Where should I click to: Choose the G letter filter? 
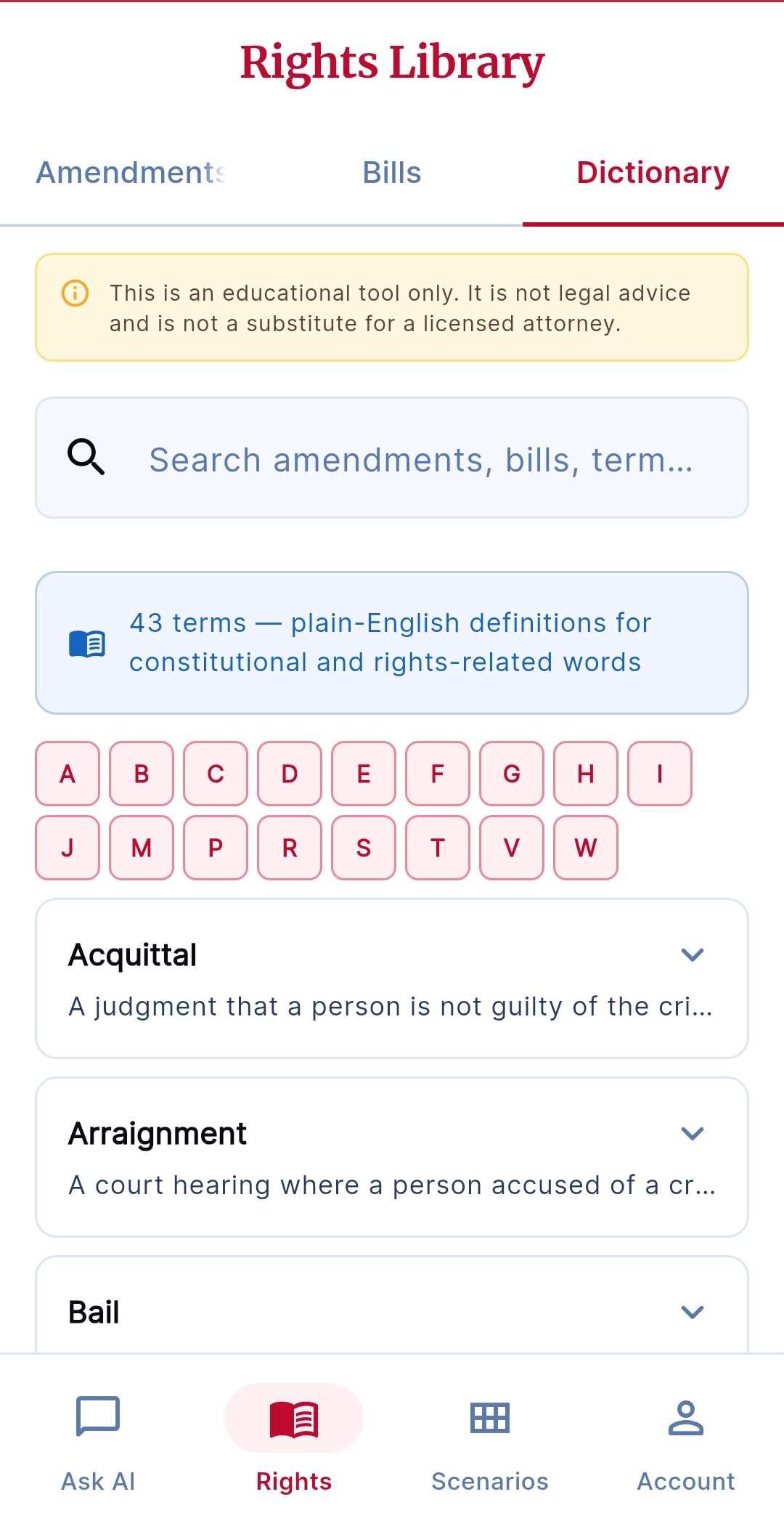click(x=511, y=774)
